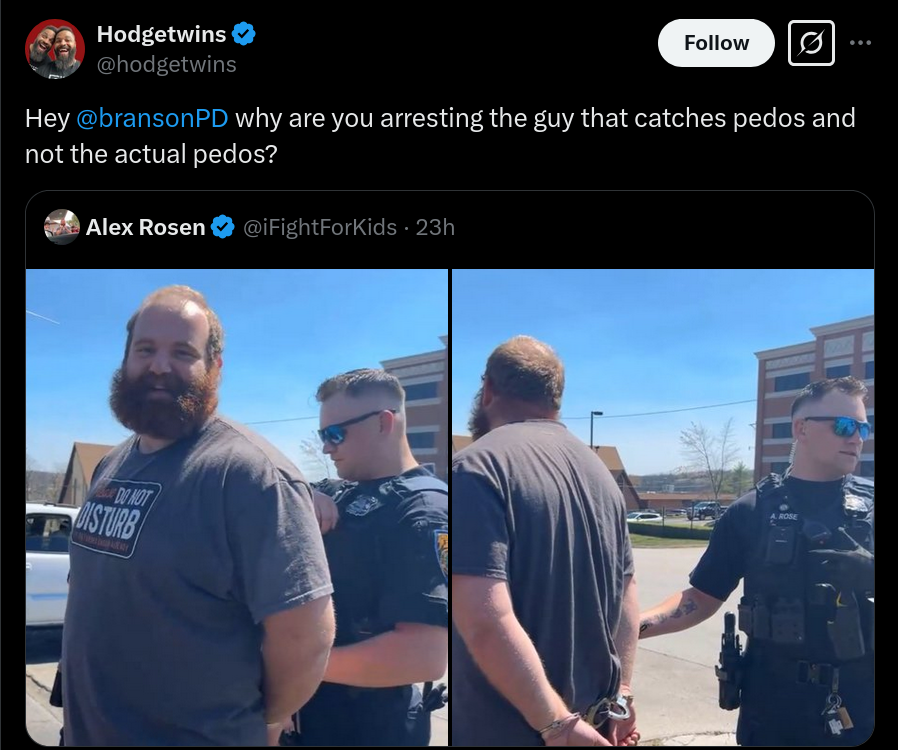
Task: Click the @hodgetwins handle
Action: tap(167, 64)
